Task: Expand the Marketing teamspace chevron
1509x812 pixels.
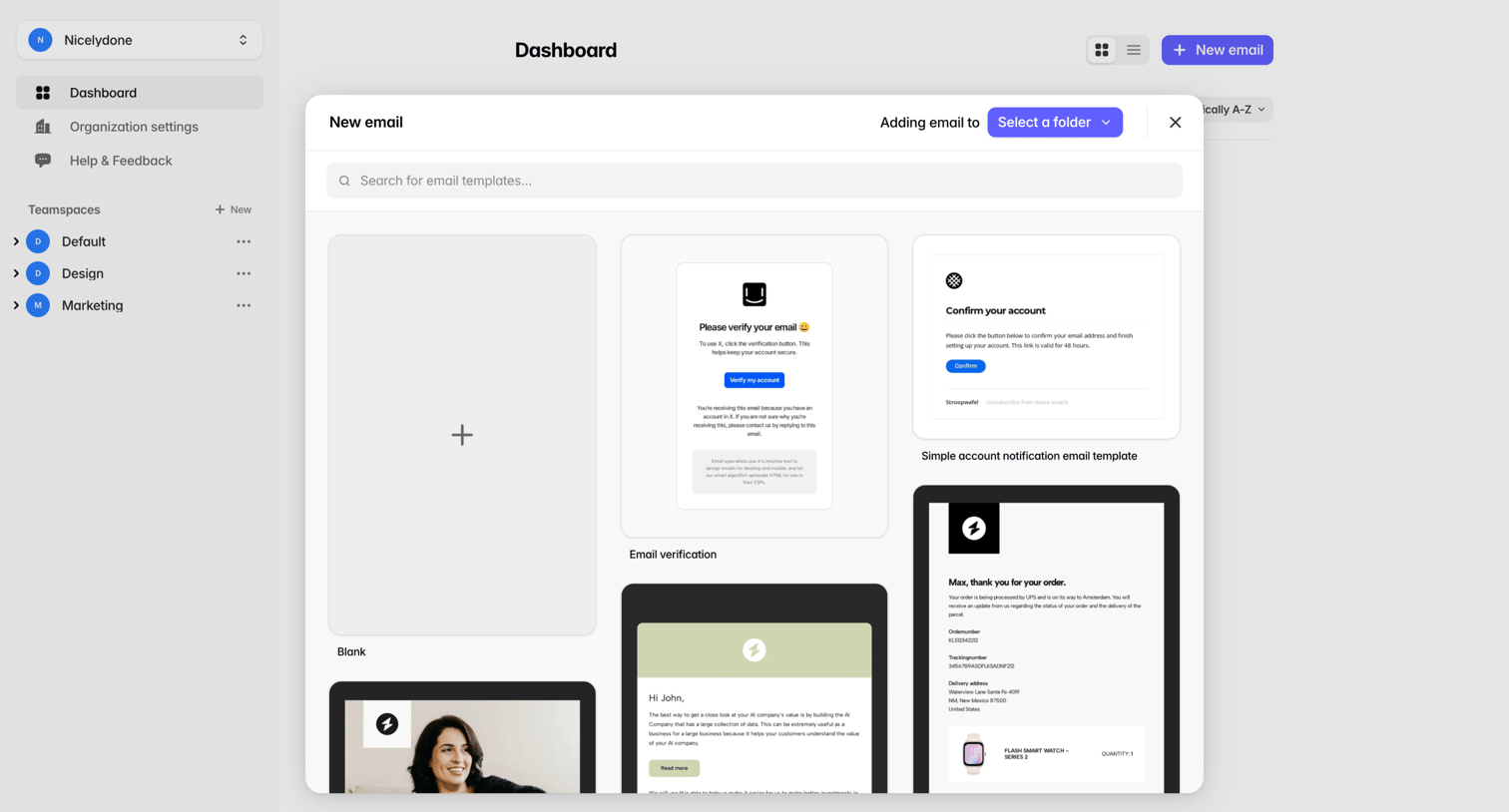Action: tap(16, 305)
